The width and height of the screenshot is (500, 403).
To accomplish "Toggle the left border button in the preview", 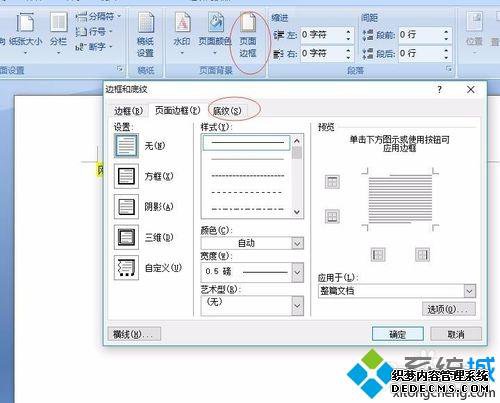I will click(378, 255).
